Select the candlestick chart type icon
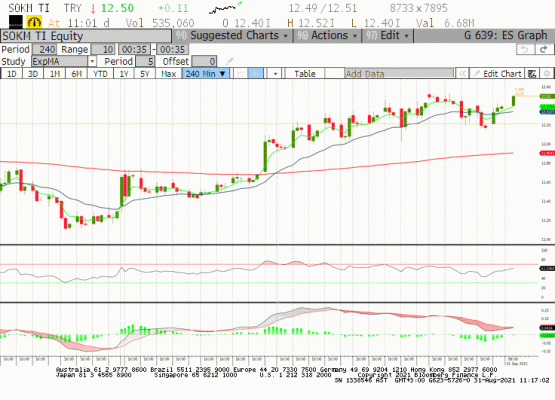The image size is (555, 400). [x=256, y=74]
